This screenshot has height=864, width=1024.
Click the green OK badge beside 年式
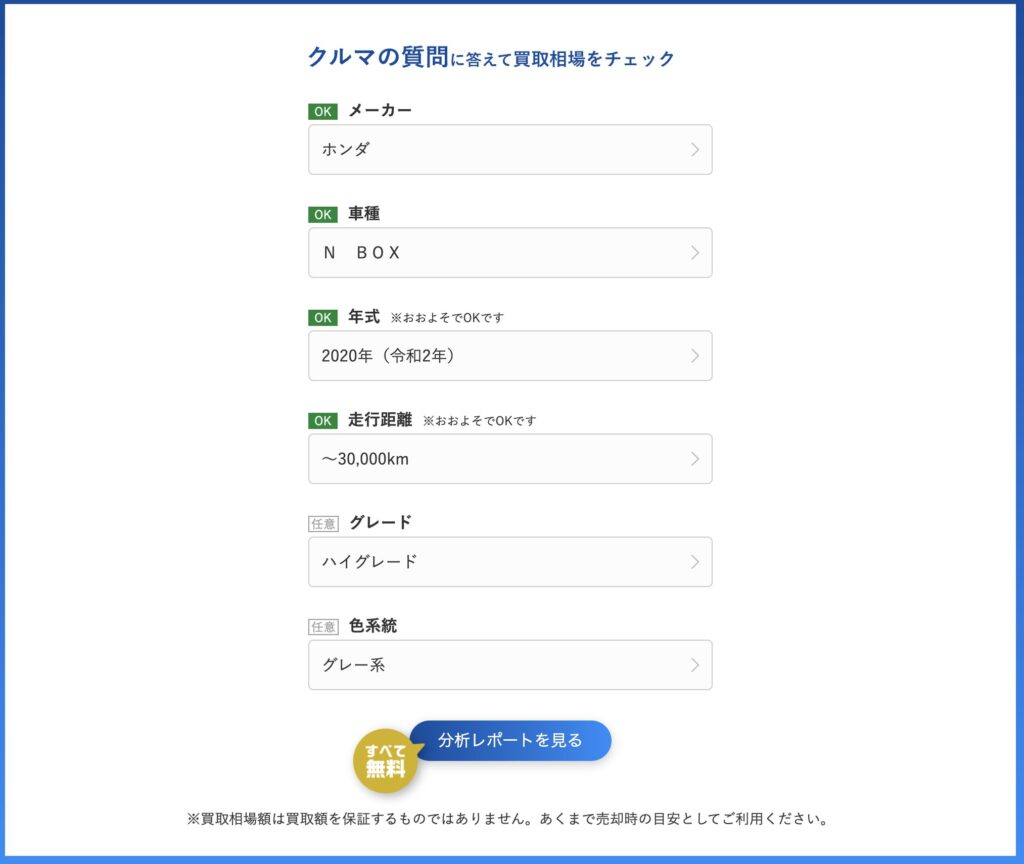(323, 317)
